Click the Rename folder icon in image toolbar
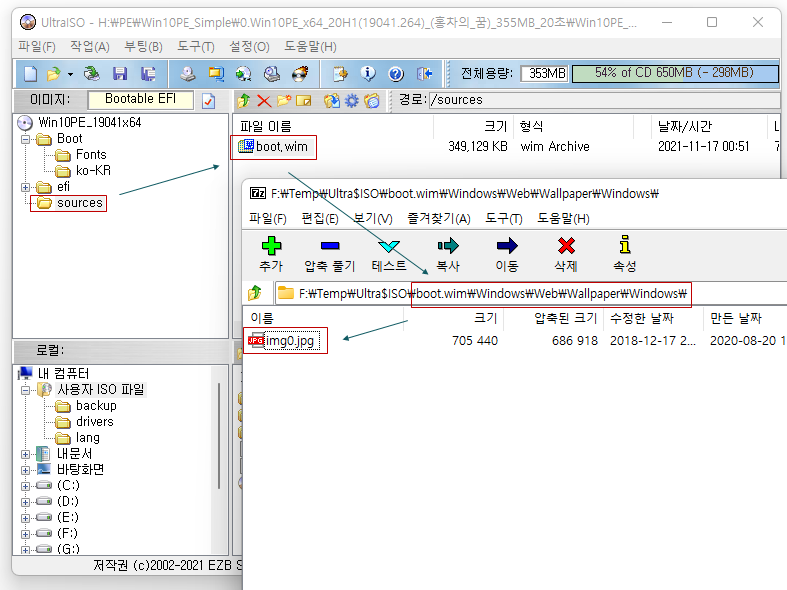Image resolution: width=787 pixels, height=590 pixels. [304, 100]
